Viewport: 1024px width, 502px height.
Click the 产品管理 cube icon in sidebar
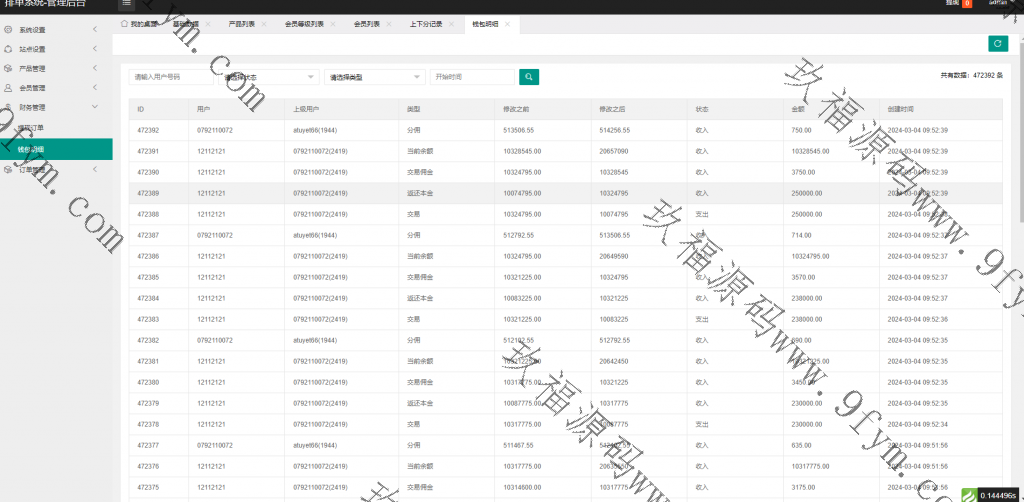click(x=9, y=69)
